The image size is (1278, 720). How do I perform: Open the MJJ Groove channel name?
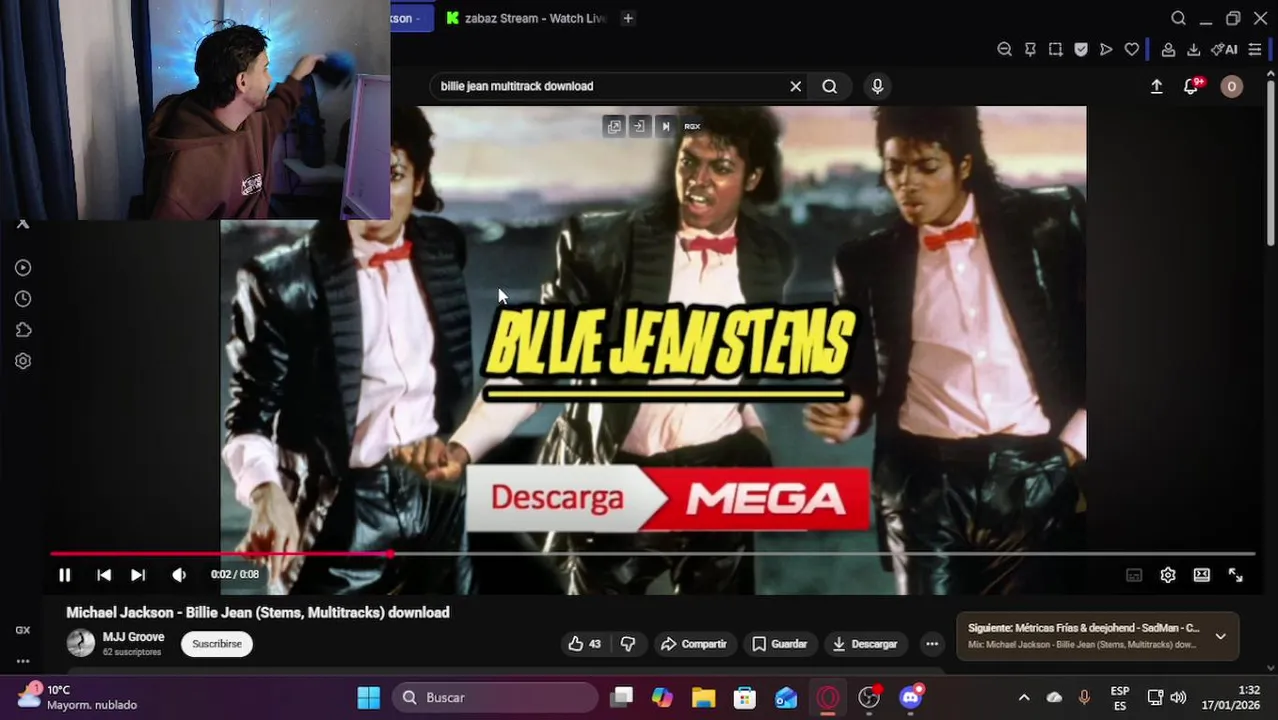click(x=133, y=637)
